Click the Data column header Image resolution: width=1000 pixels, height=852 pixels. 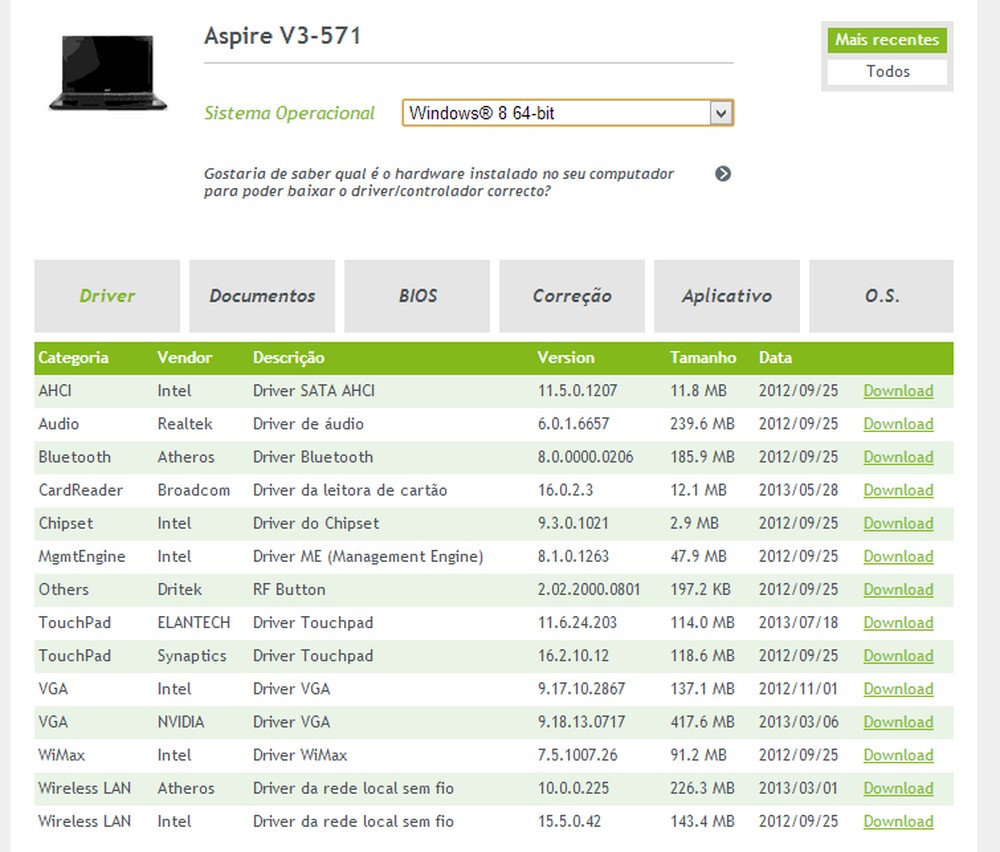point(775,357)
